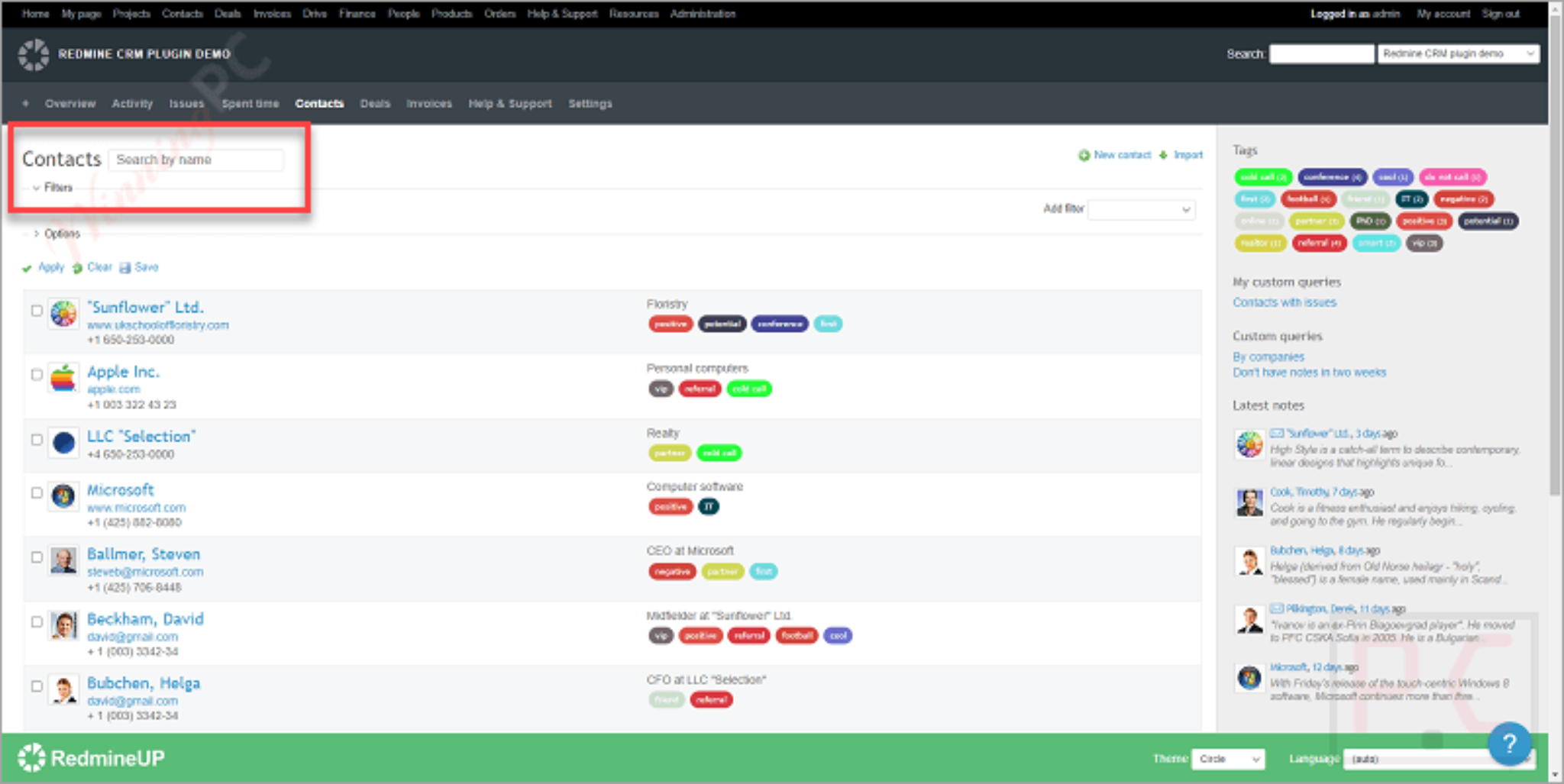Image resolution: width=1564 pixels, height=784 pixels.
Task: Click the green Apply checkmark icon
Action: pos(27,268)
